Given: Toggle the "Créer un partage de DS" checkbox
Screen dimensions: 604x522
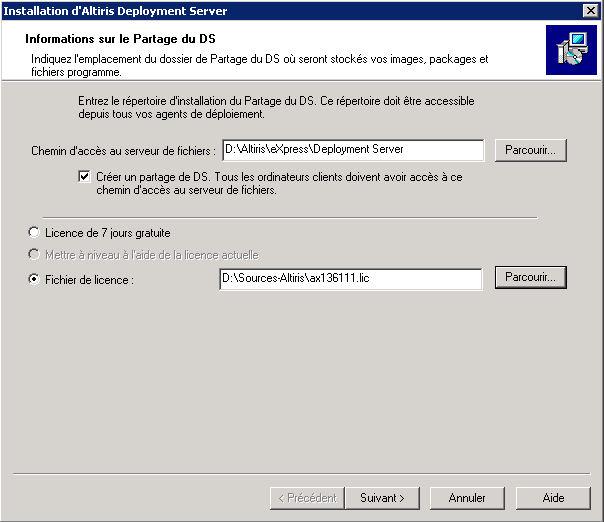Looking at the screenshot, I should pos(85,177).
